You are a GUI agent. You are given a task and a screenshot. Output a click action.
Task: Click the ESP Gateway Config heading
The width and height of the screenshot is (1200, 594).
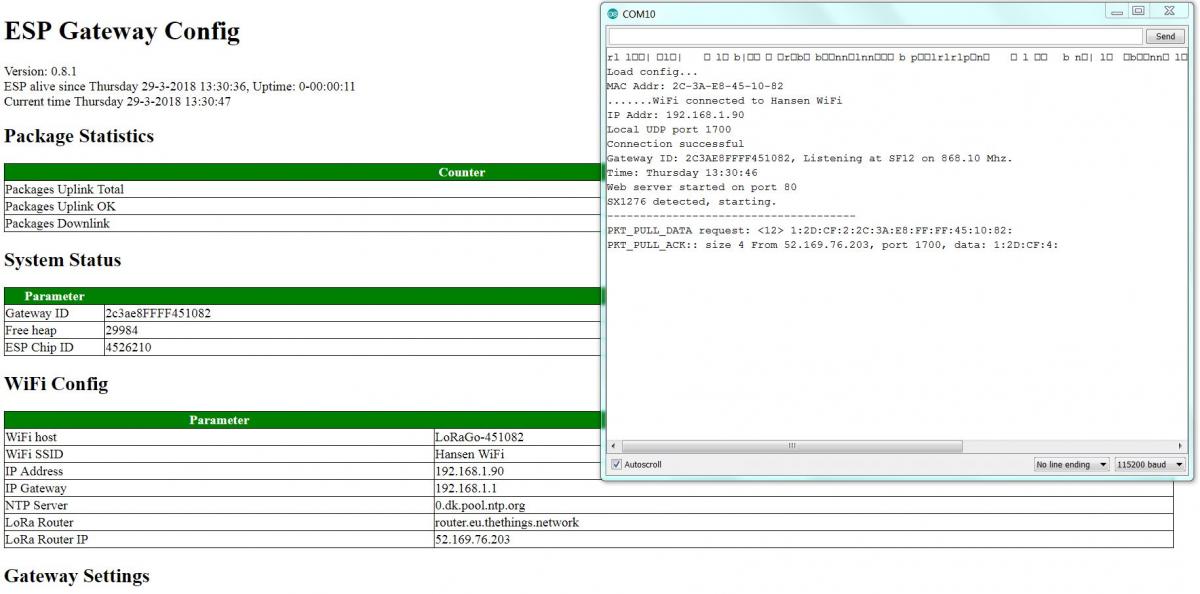click(122, 31)
